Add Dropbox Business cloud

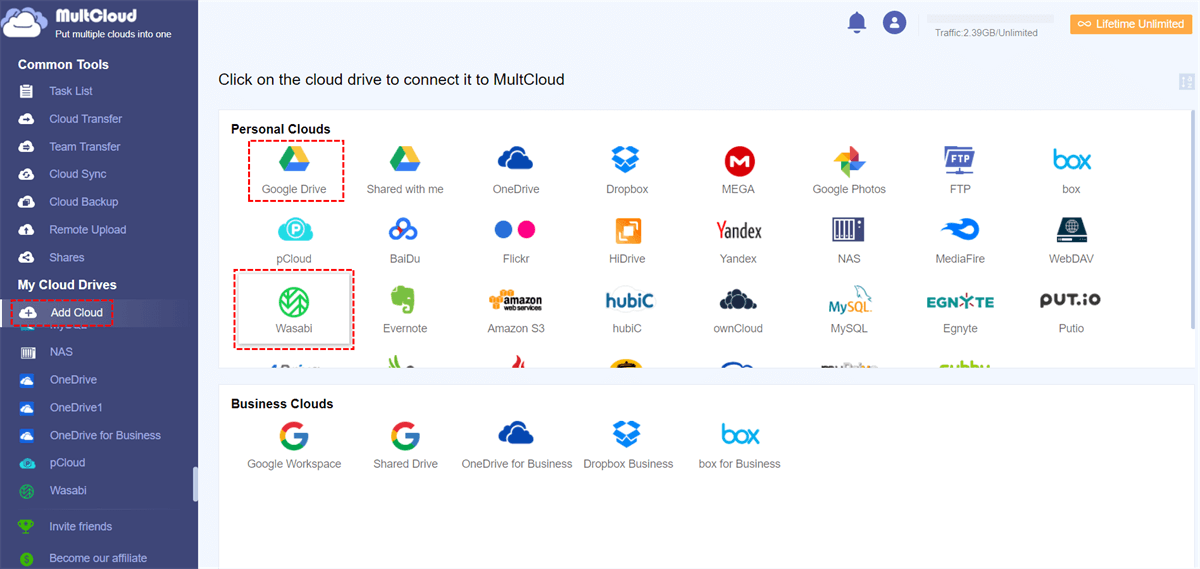[628, 445]
